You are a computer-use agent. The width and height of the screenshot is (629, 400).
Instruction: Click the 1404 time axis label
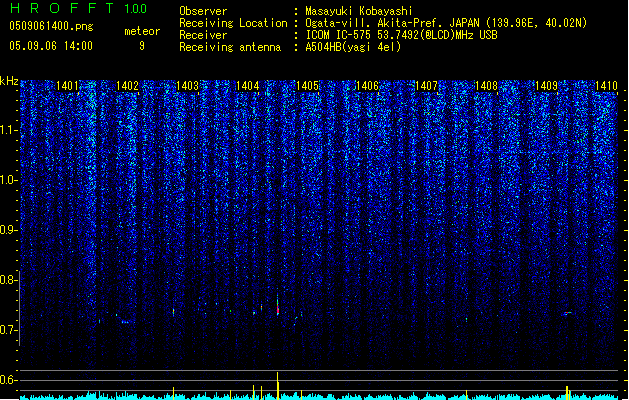point(248,86)
